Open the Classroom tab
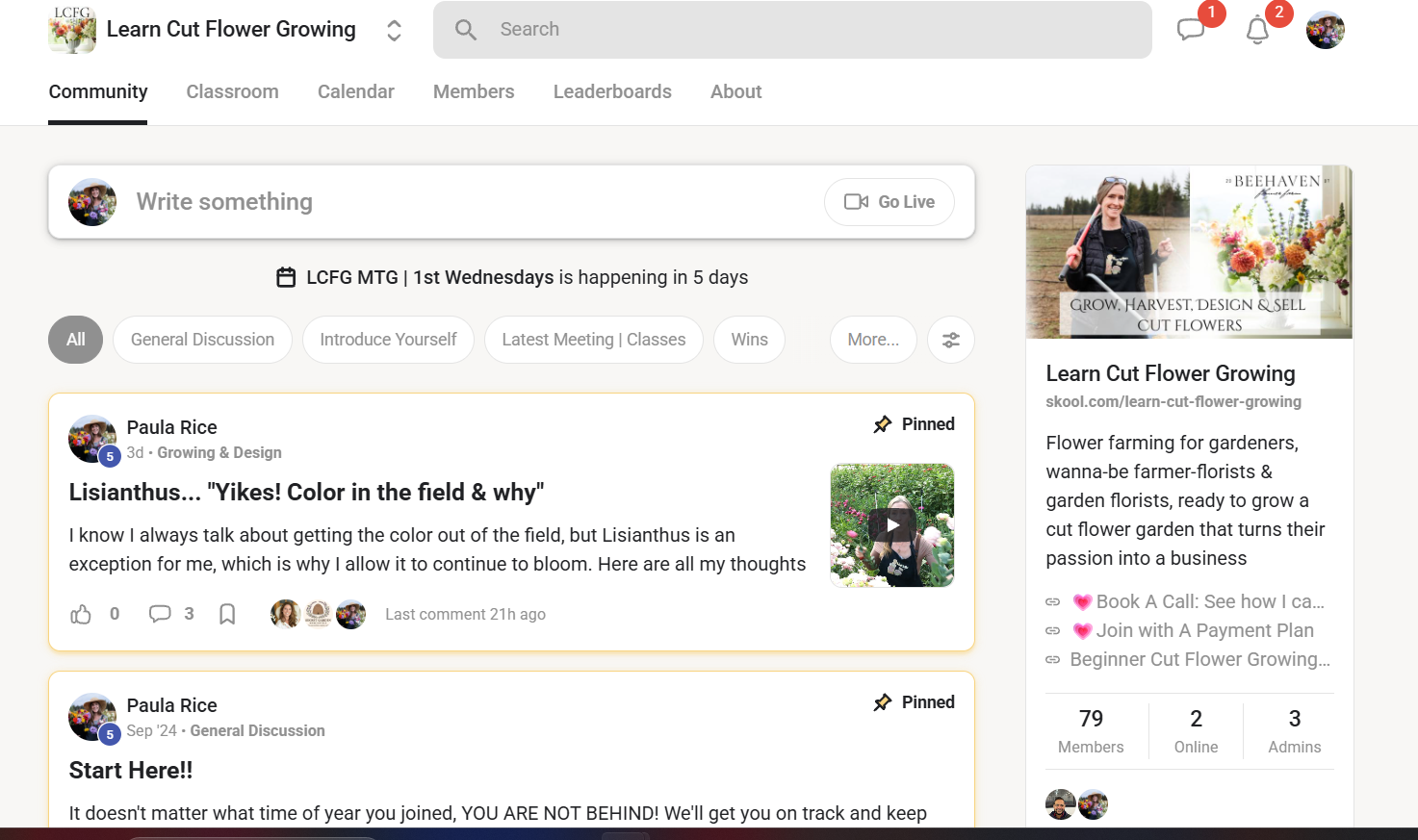This screenshot has width=1418, height=840. pyautogui.click(x=232, y=91)
